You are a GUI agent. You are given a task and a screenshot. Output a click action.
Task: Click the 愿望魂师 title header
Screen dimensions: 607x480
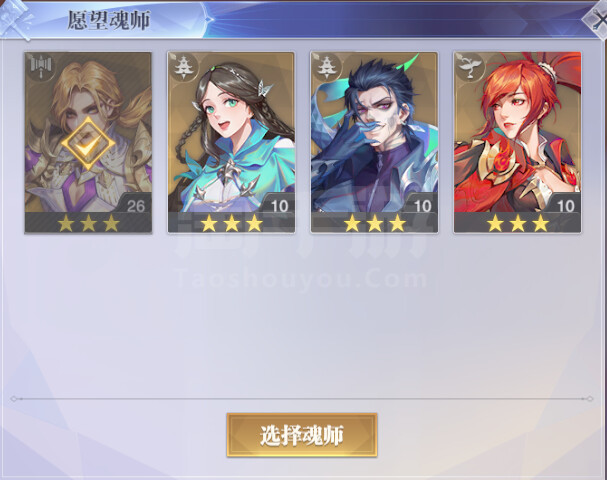pos(109,20)
